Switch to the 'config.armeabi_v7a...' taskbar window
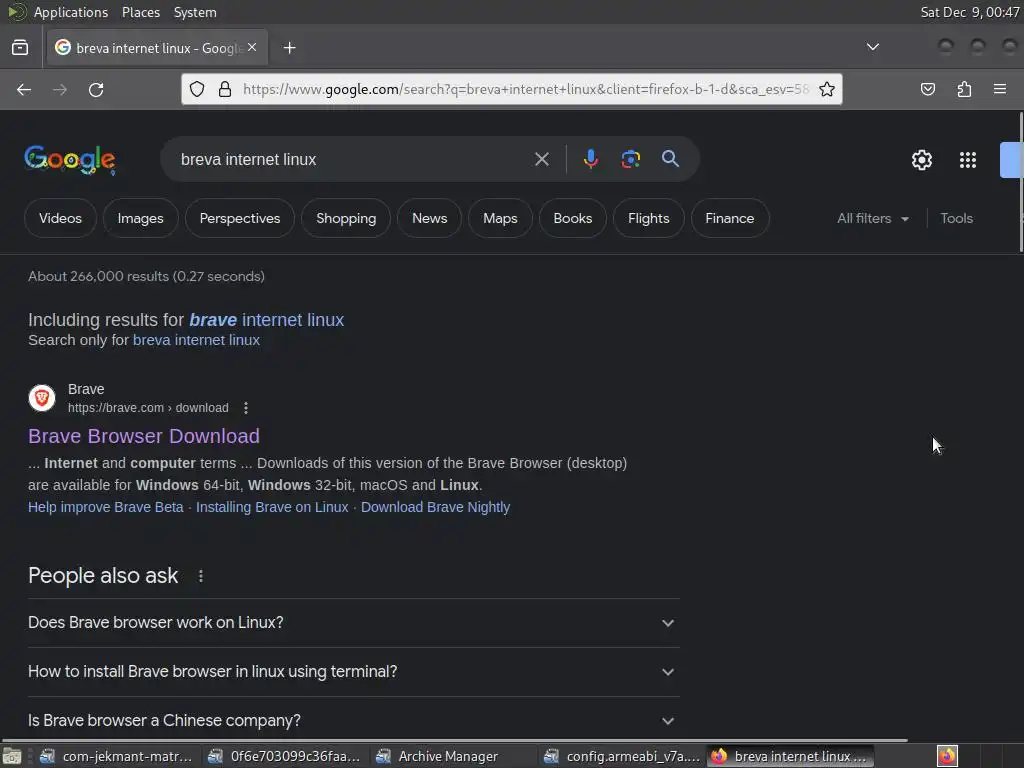The image size is (1024, 768). coord(621,756)
